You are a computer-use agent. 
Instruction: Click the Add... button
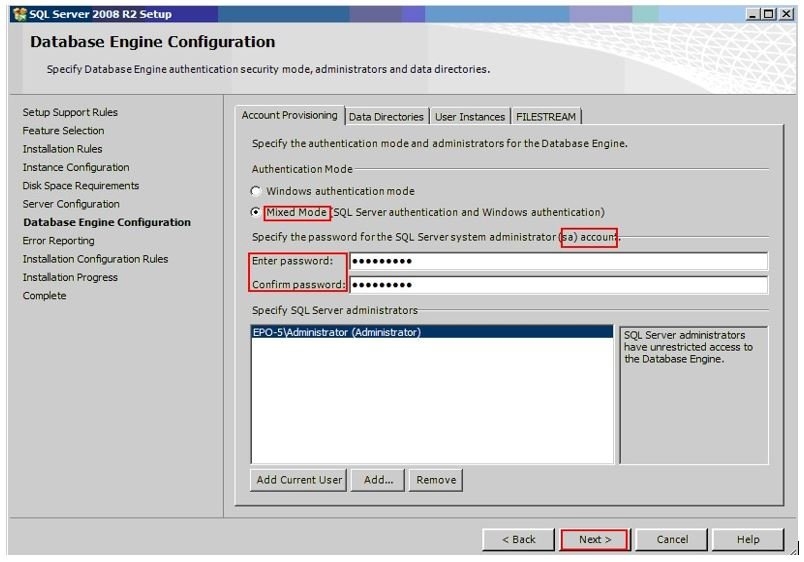pos(378,480)
